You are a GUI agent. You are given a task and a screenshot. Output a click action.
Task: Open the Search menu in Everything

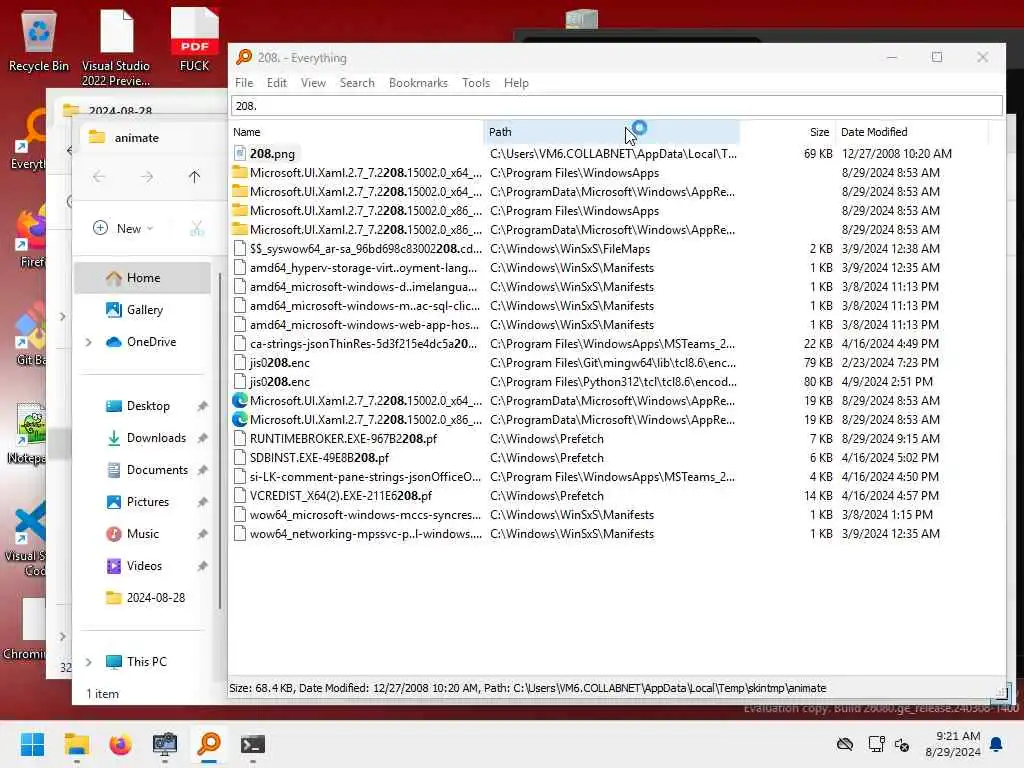(357, 83)
